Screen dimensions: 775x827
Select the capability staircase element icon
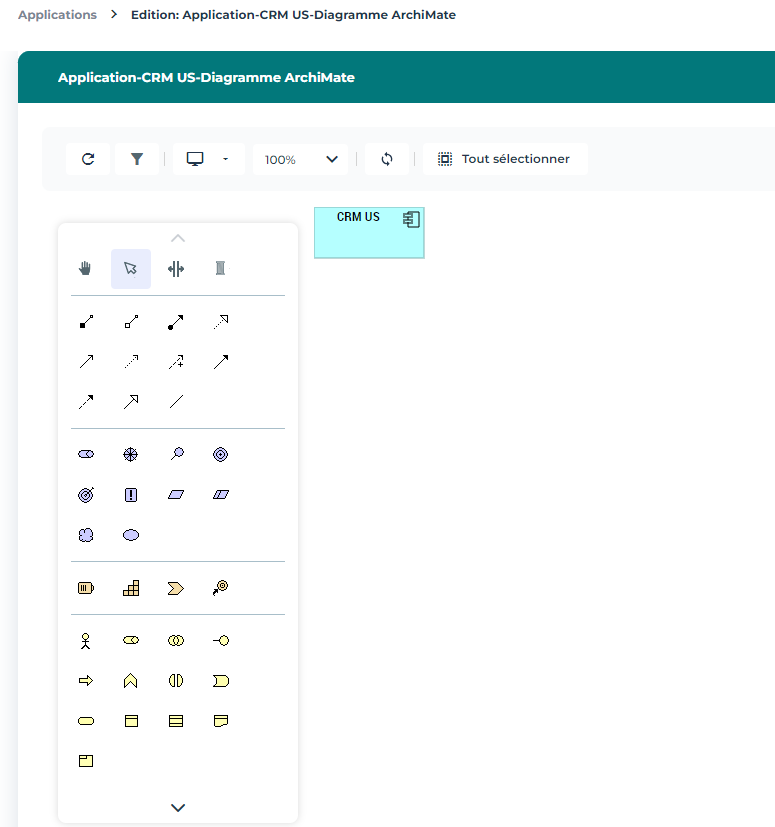click(x=131, y=589)
